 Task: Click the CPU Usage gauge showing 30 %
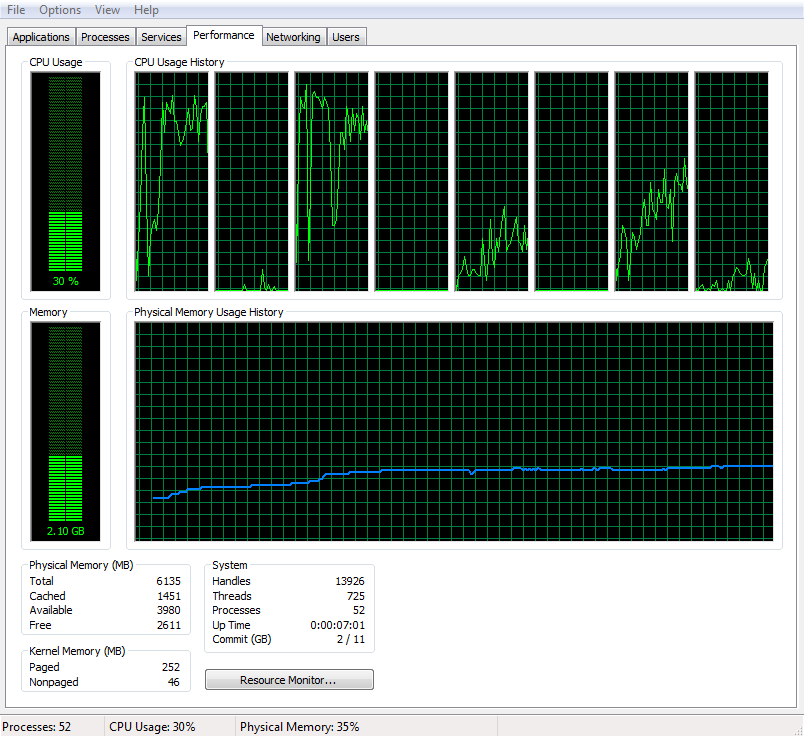[65, 181]
